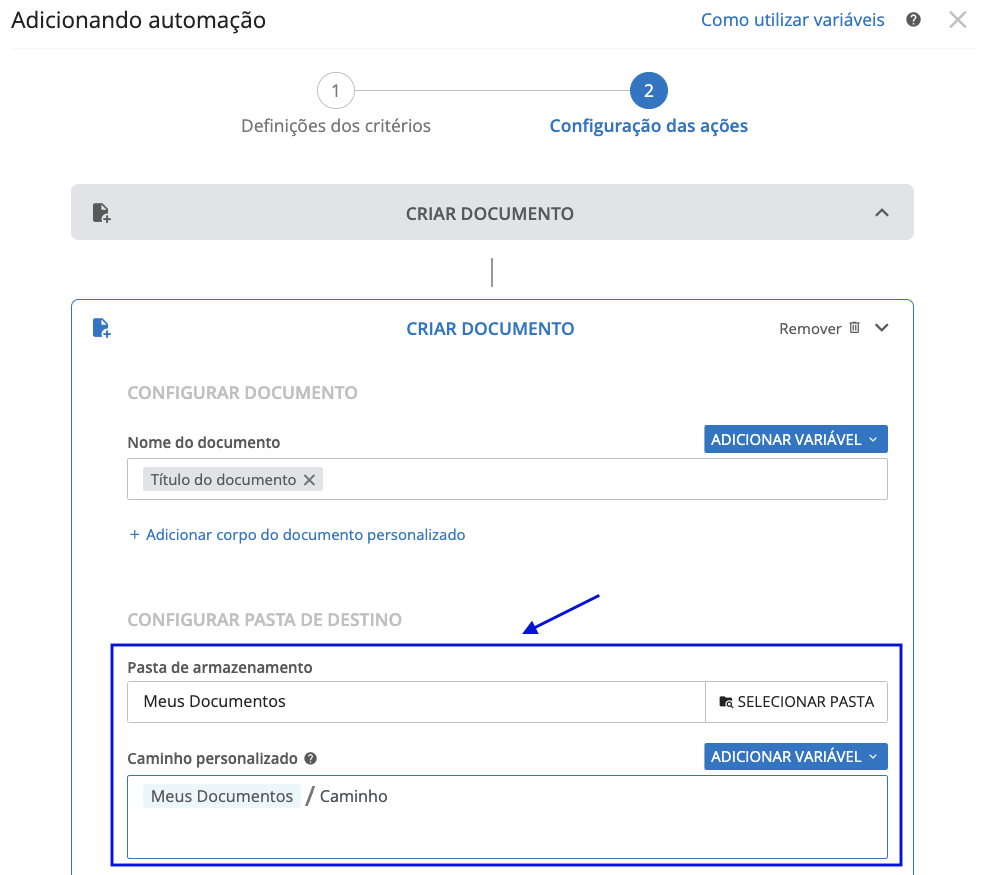The width and height of the screenshot is (984, 875).
Task: Click the folder search icon in Selecionar Pasta
Action: point(726,702)
